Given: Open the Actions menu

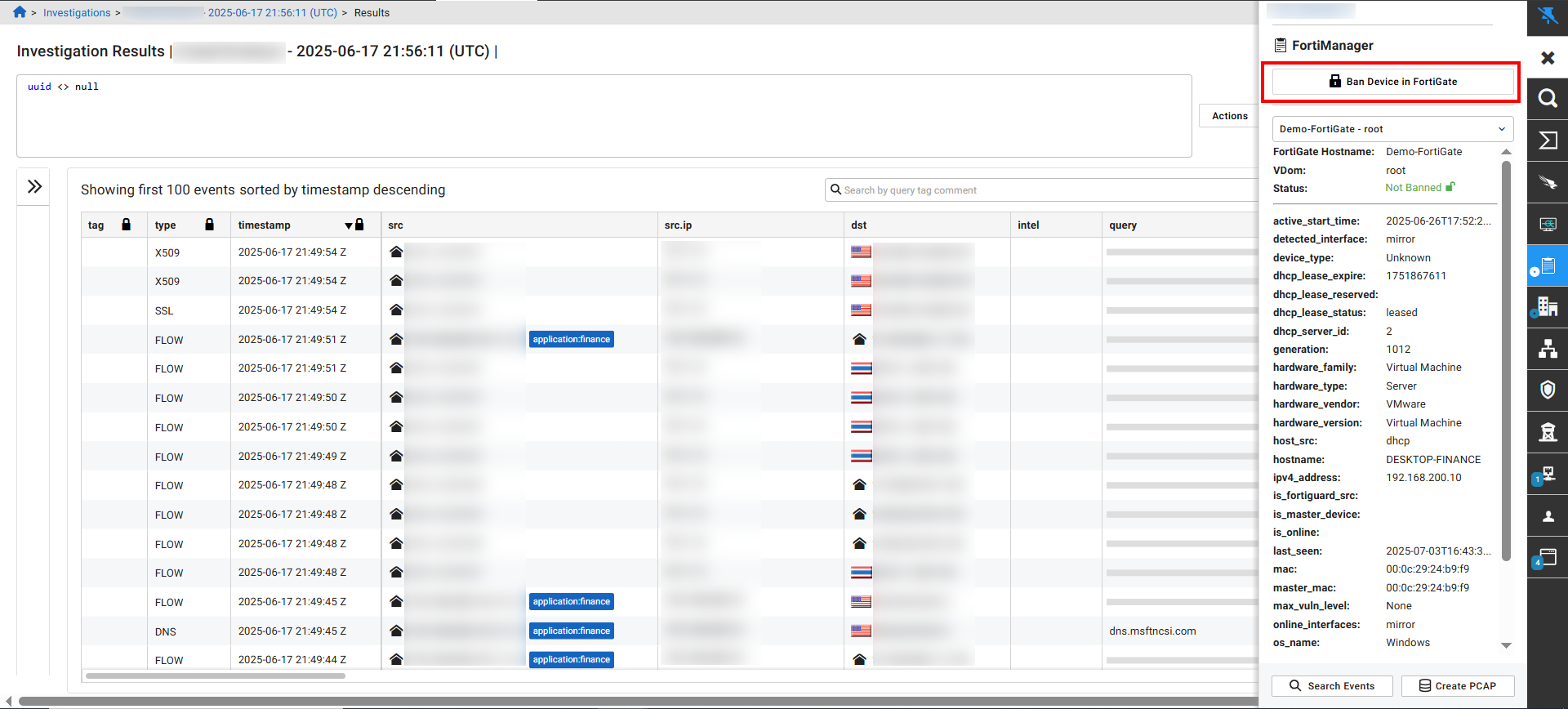Looking at the screenshot, I should (1229, 116).
